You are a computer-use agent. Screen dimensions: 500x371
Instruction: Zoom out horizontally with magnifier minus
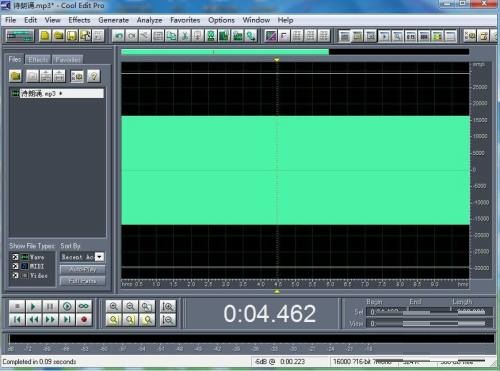130,306
